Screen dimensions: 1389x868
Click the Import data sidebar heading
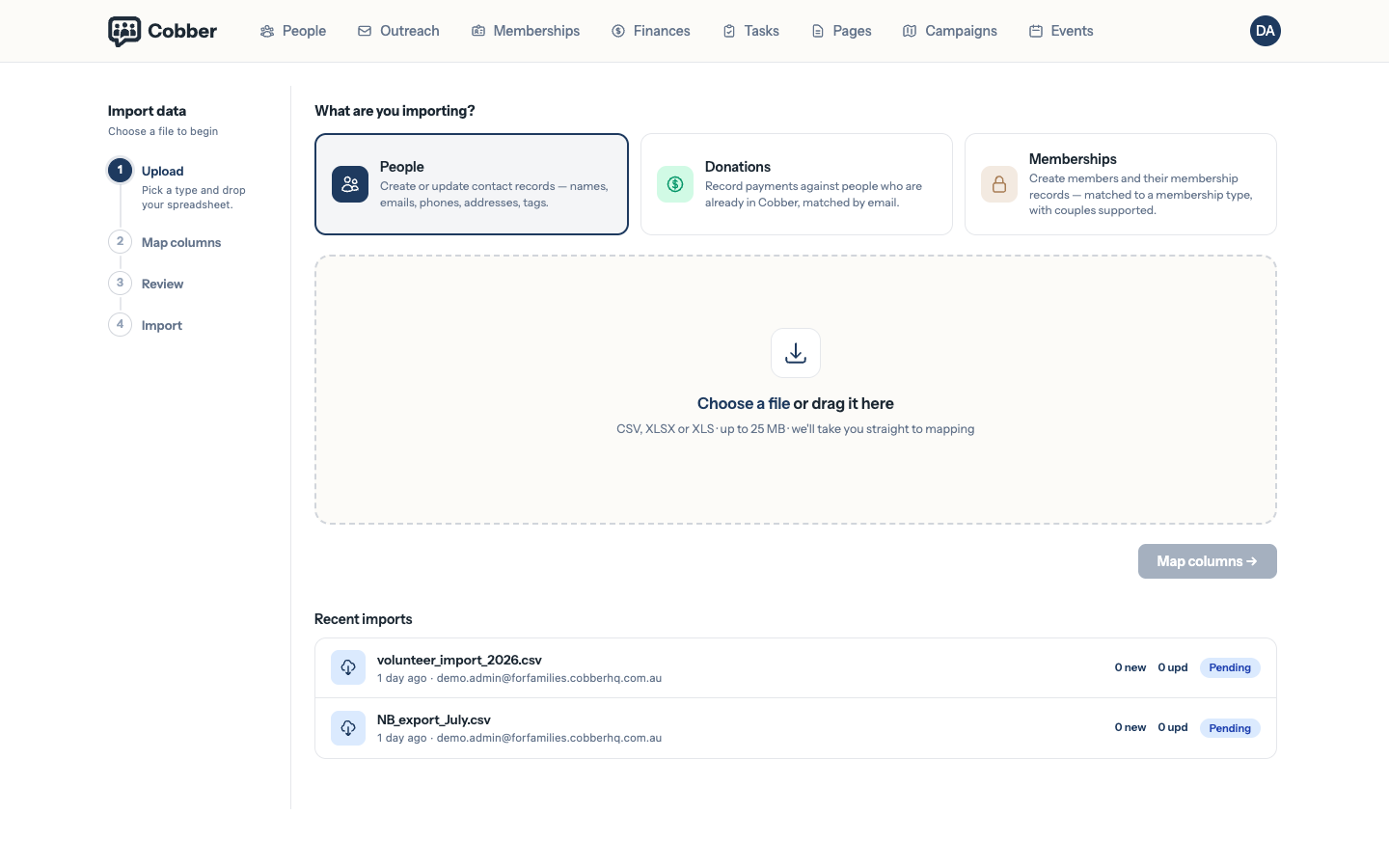[x=147, y=111]
